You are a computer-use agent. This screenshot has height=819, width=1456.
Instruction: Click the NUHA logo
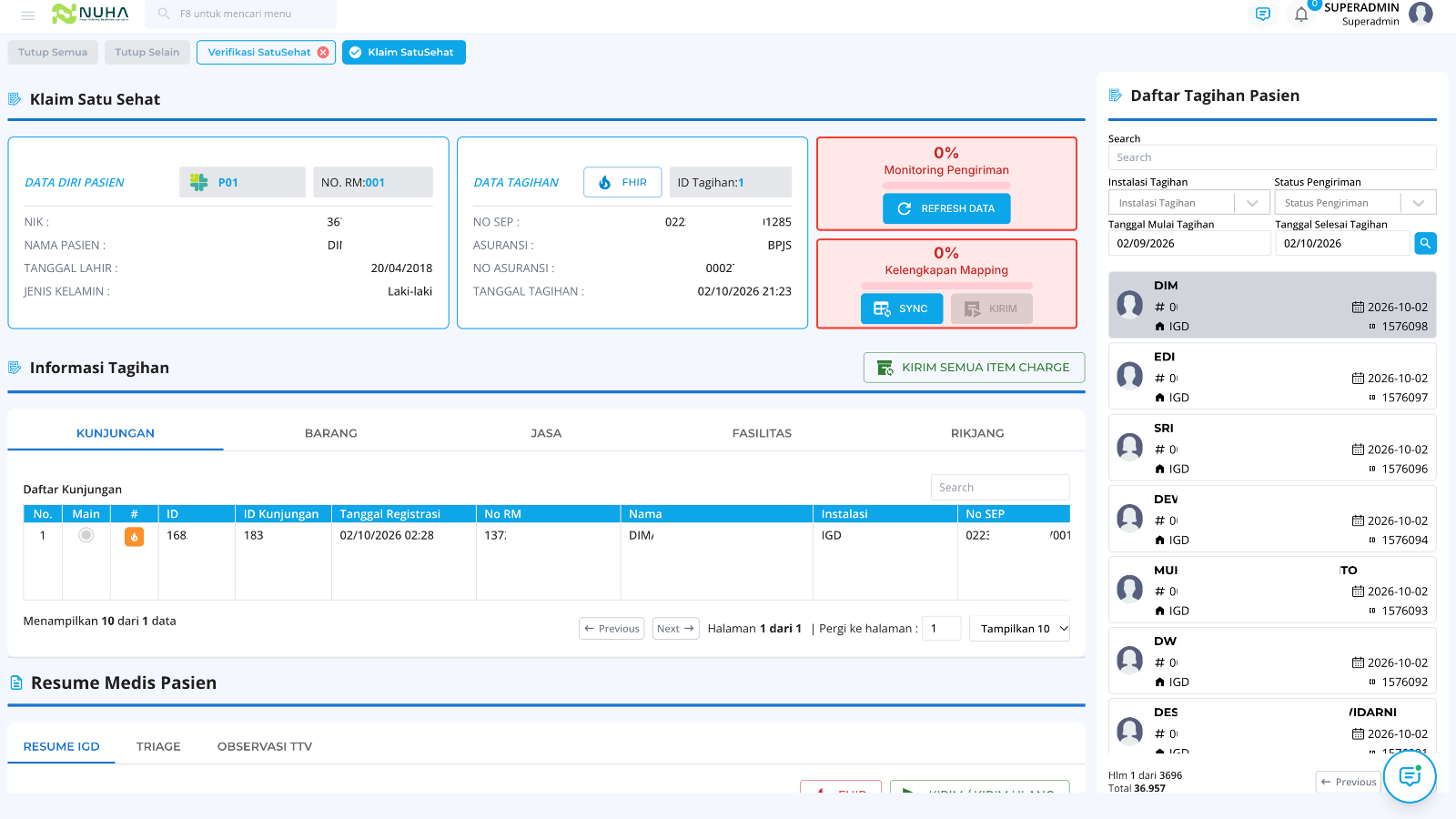(90, 14)
